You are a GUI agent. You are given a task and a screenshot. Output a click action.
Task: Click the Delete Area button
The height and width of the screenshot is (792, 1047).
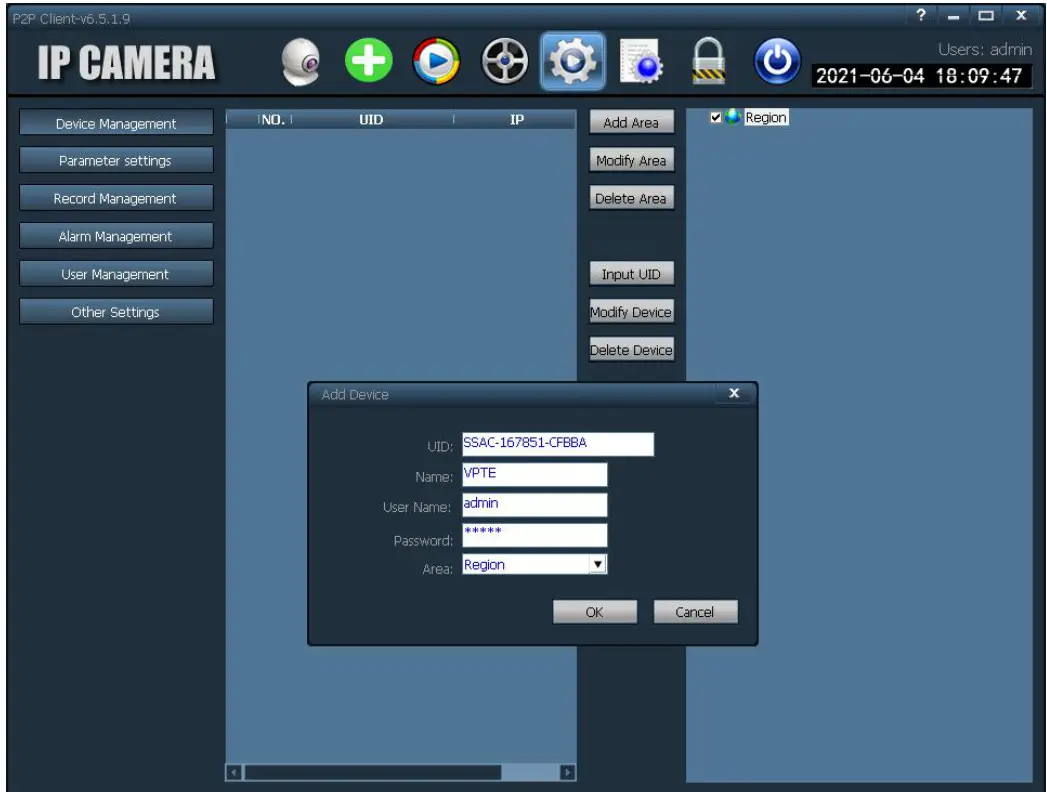pos(632,198)
